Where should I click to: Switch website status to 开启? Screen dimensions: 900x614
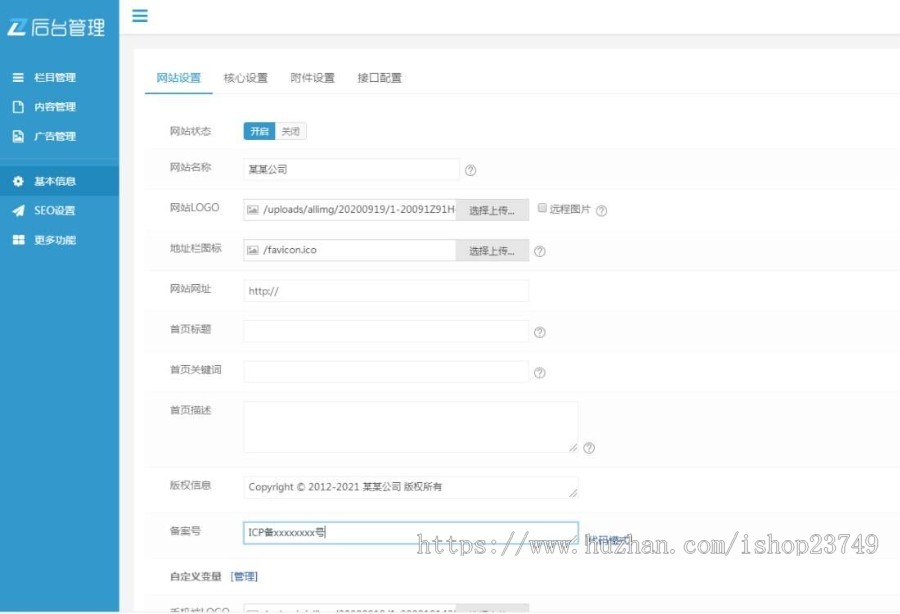259,131
